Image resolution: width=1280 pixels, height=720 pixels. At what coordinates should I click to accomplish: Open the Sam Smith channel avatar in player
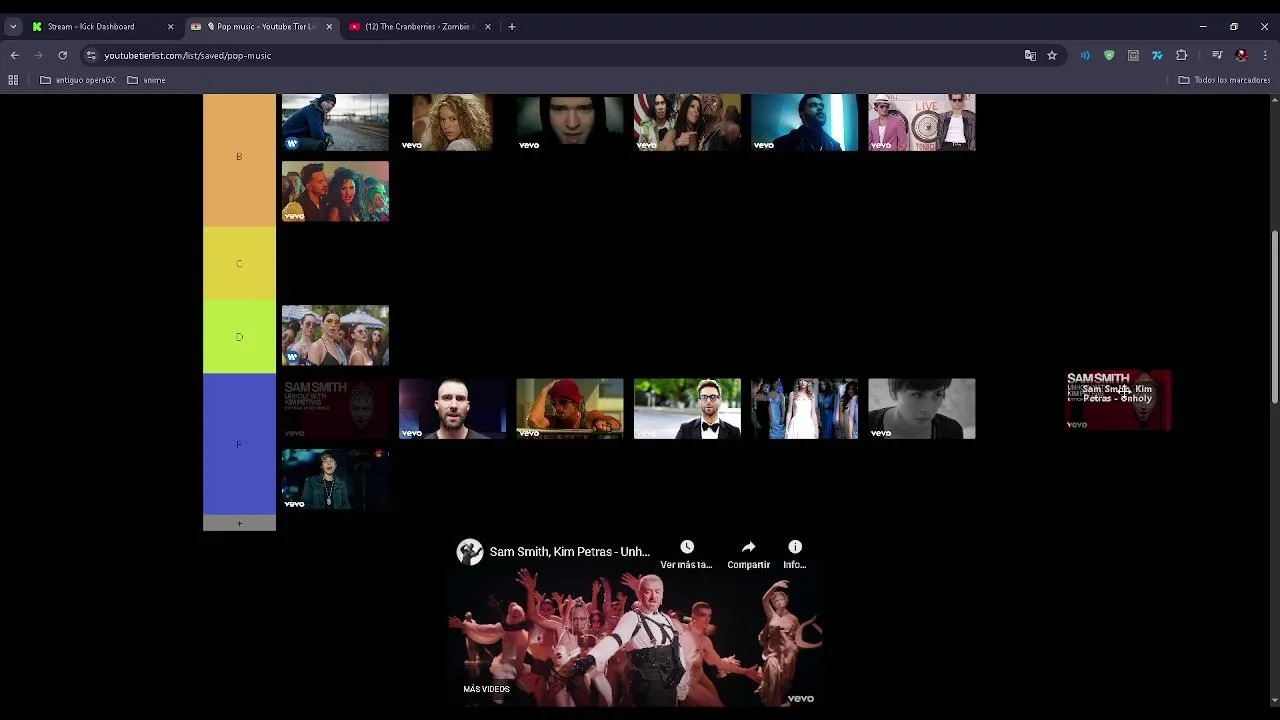tap(470, 552)
